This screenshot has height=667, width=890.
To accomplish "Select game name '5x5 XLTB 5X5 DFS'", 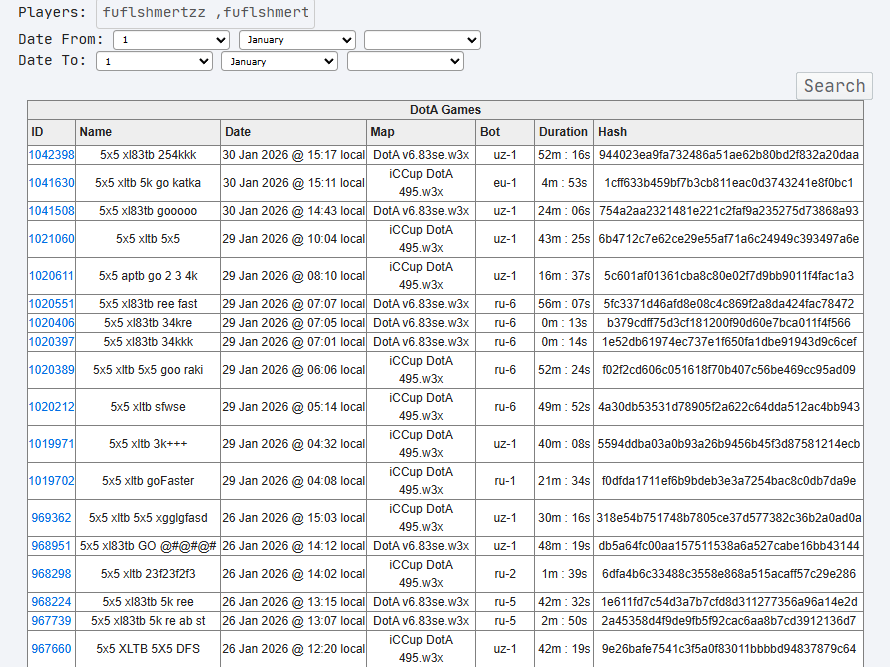I will (148, 649).
